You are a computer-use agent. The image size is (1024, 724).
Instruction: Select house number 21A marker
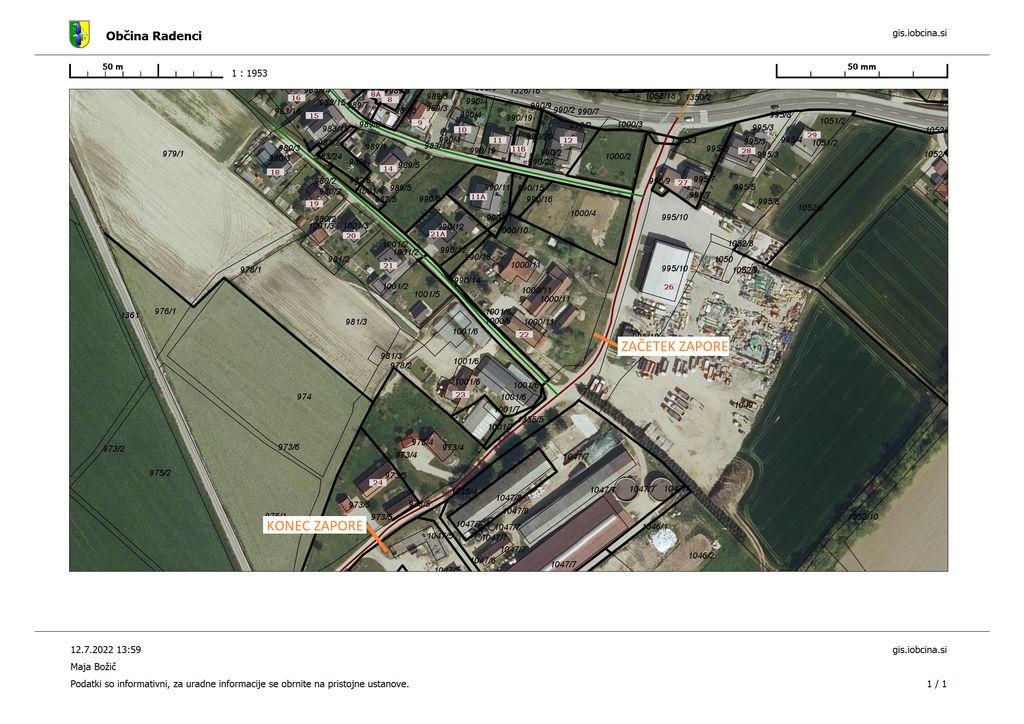[437, 234]
